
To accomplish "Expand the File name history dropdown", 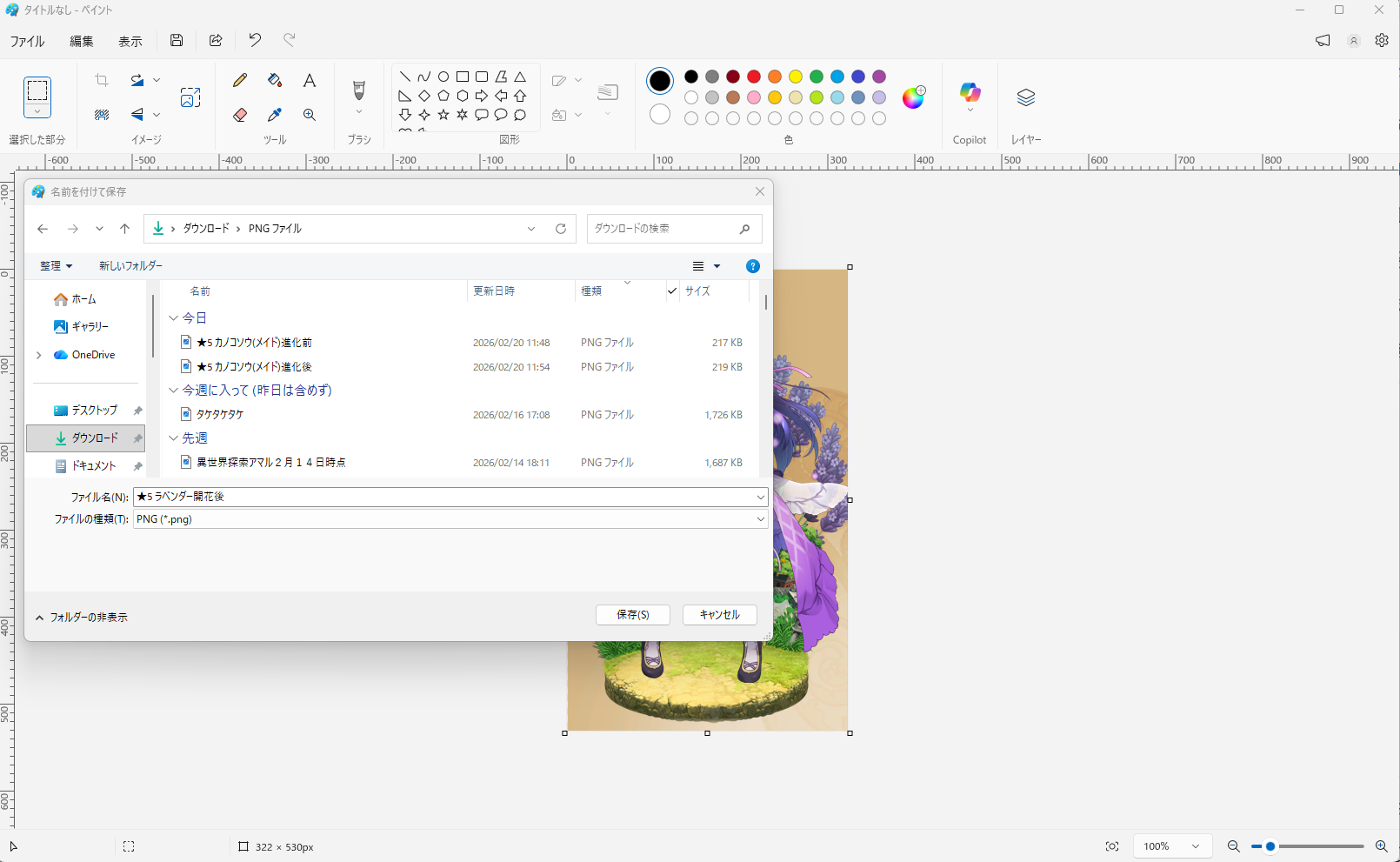I will point(761,498).
